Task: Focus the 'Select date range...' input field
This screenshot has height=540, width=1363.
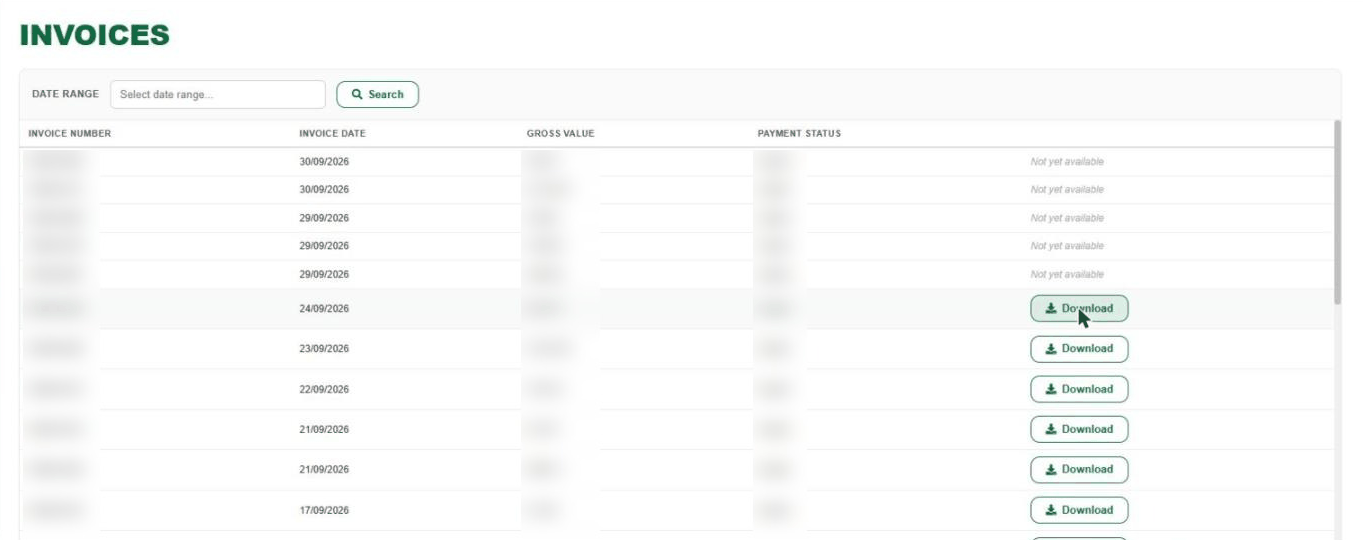Action: click(218, 94)
